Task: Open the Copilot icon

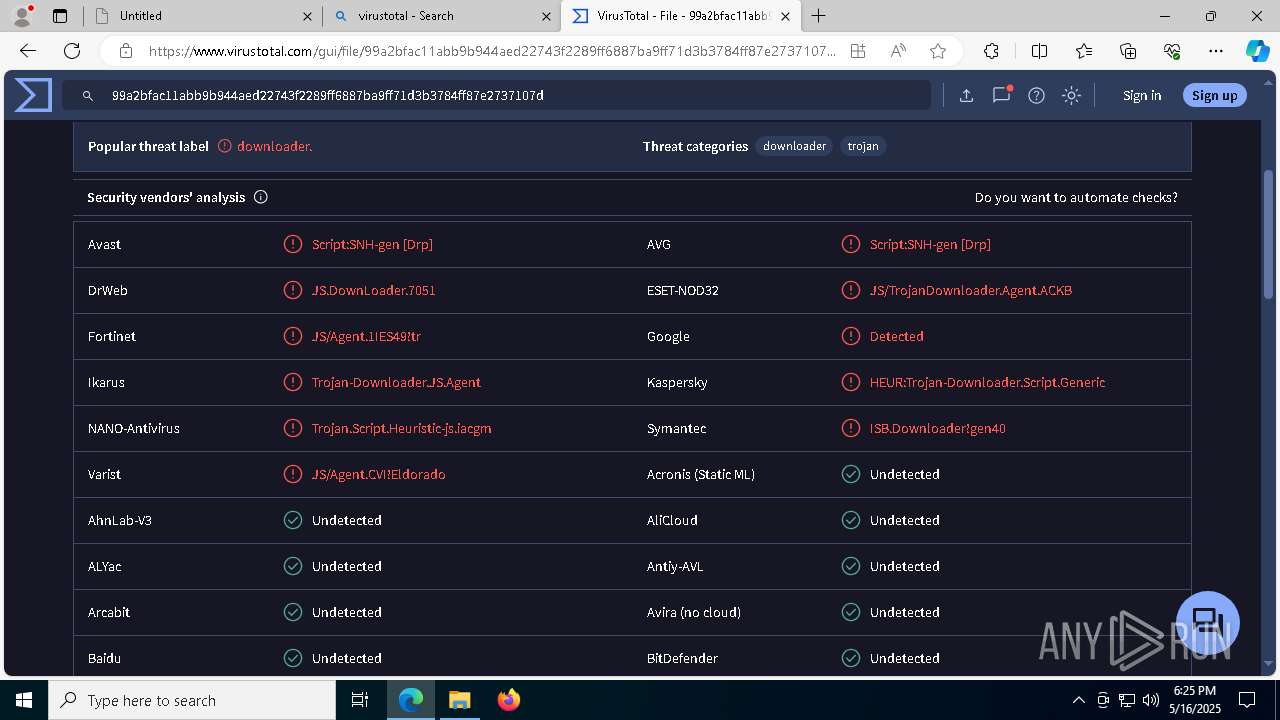Action: 1257,51
